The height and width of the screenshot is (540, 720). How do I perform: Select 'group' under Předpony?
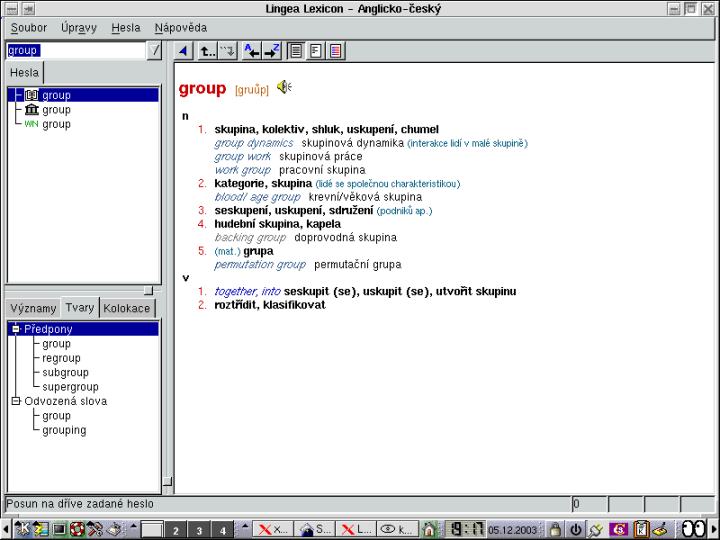(56, 344)
